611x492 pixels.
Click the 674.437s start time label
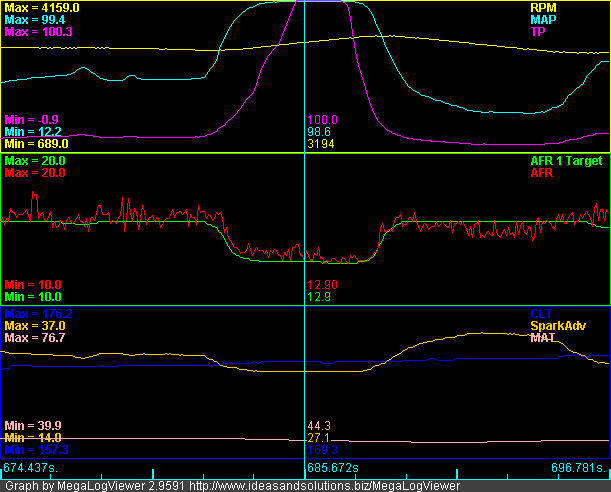pyautogui.click(x=30, y=467)
